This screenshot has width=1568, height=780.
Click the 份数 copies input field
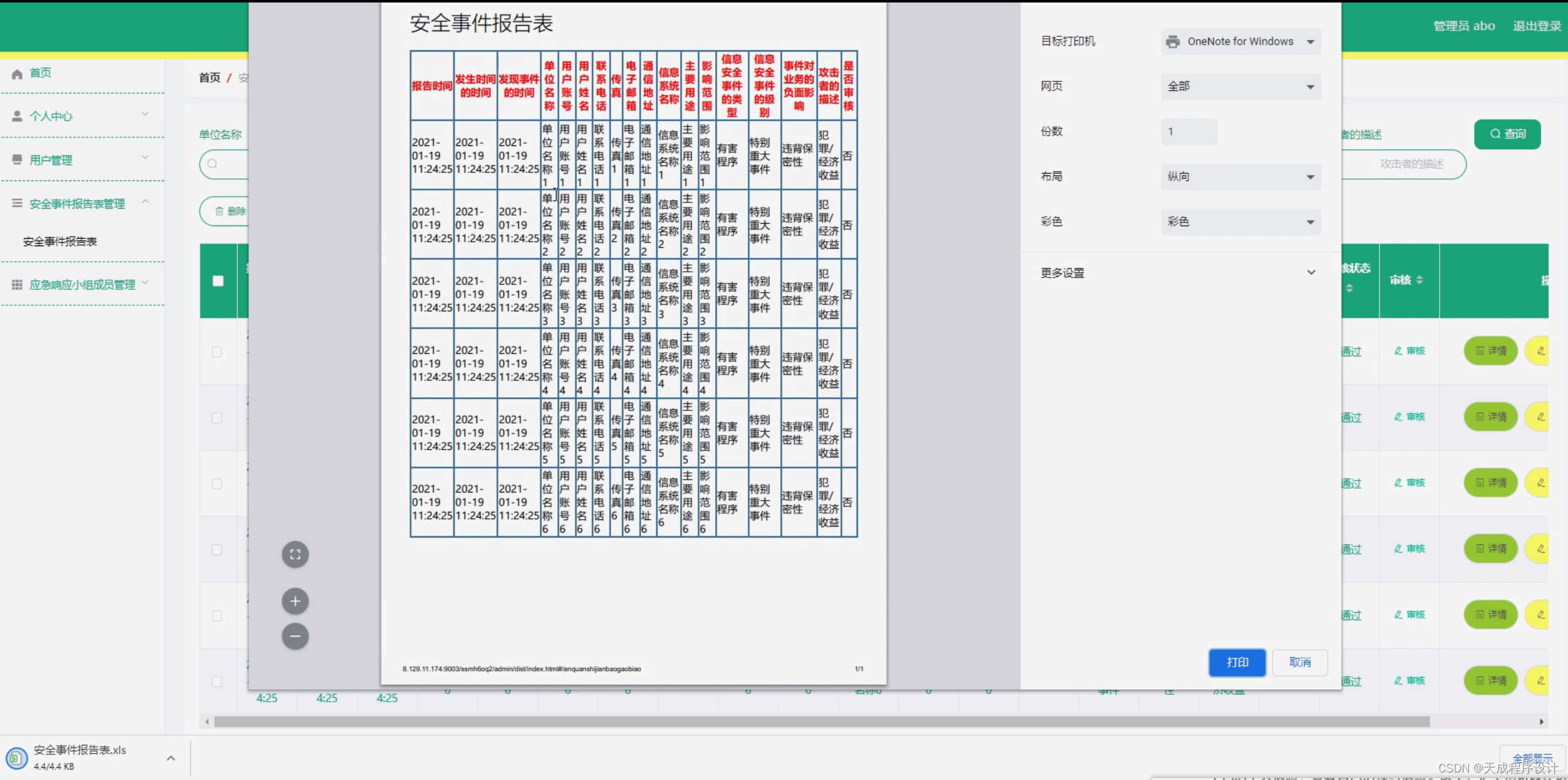[1189, 132]
